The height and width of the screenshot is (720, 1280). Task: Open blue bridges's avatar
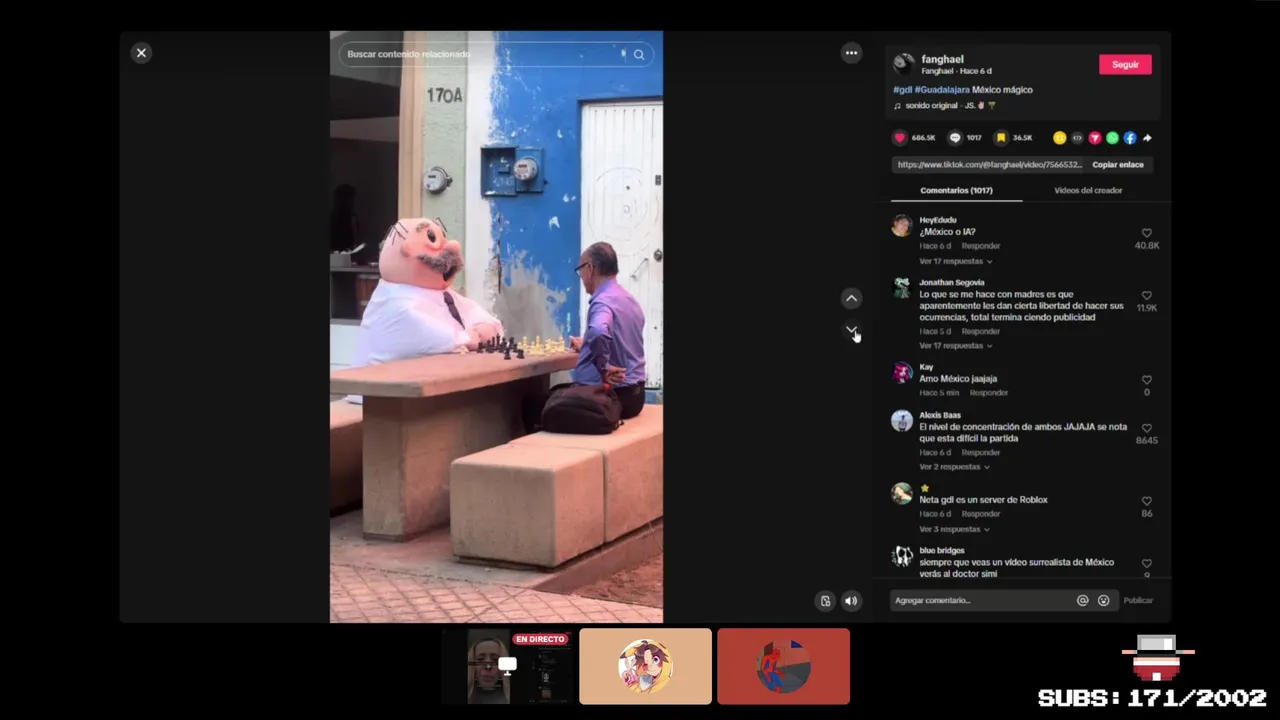click(x=902, y=556)
